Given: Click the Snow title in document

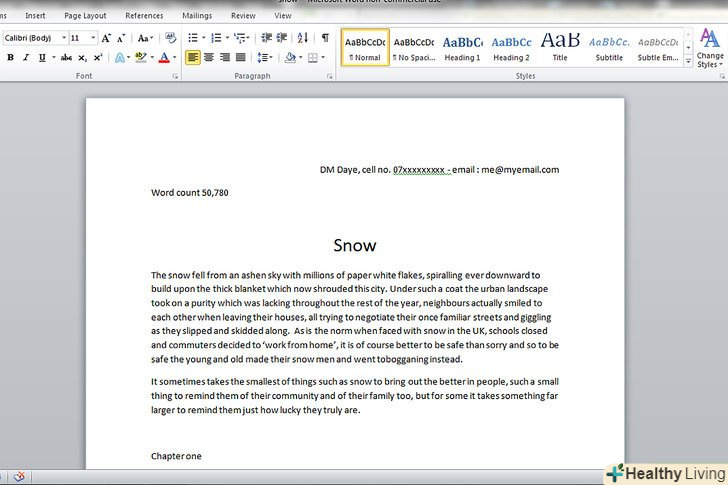Looking at the screenshot, I should 355,245.
